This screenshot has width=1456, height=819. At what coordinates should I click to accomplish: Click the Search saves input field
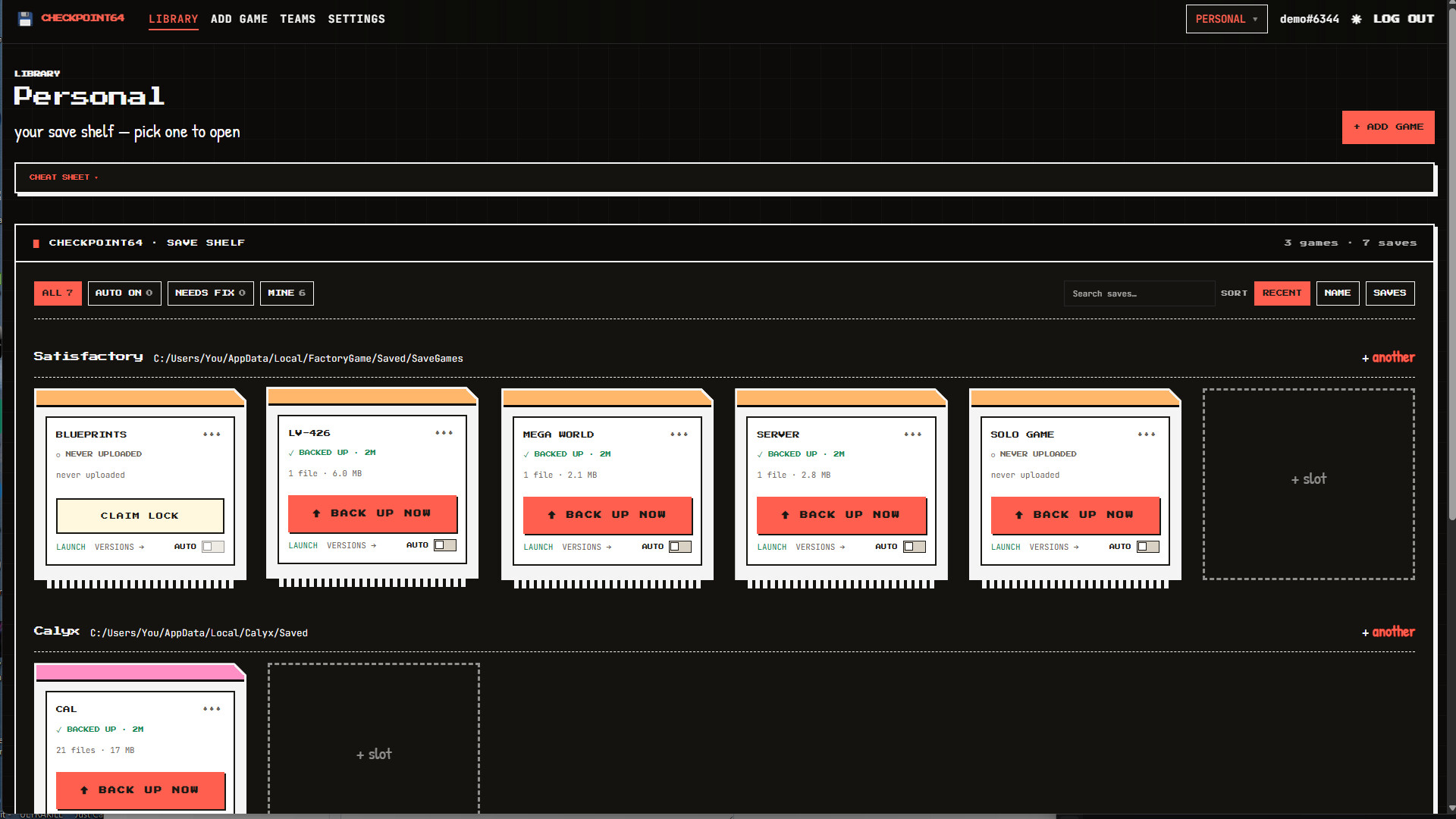(x=1139, y=293)
